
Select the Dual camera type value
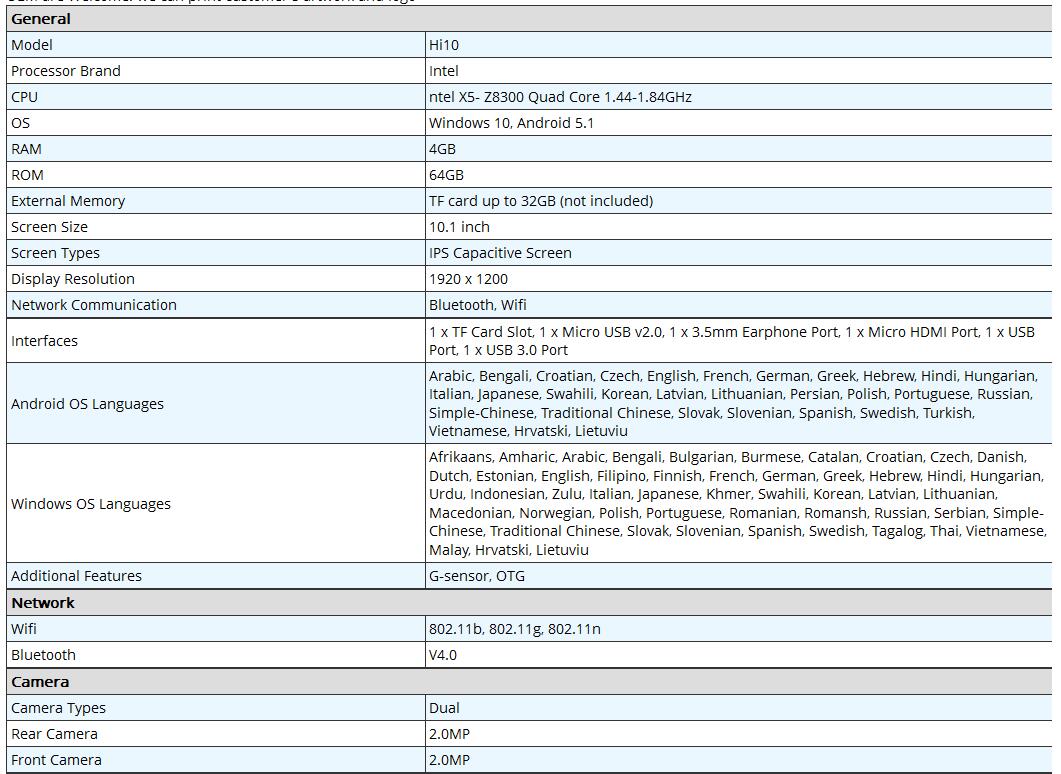pyautogui.click(x=445, y=708)
